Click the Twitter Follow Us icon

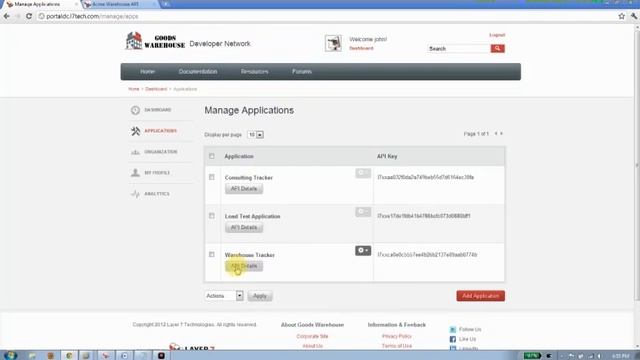453,330
